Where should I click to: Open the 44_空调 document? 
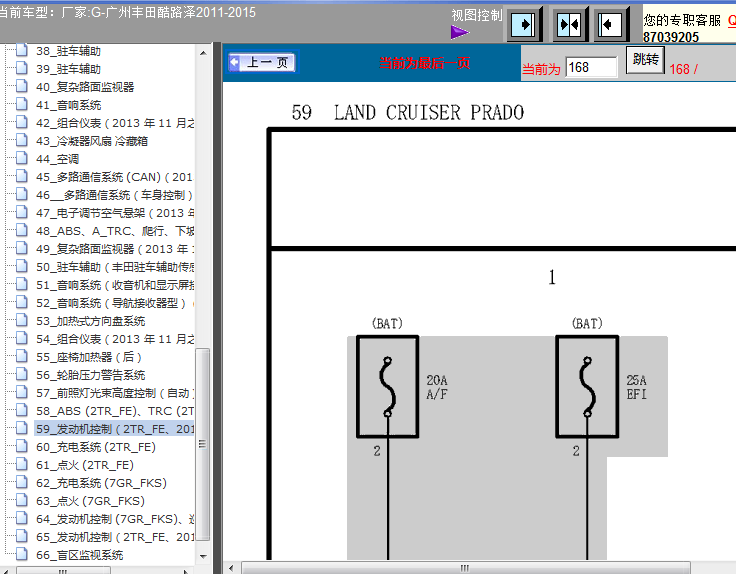pyautogui.click(x=57, y=159)
